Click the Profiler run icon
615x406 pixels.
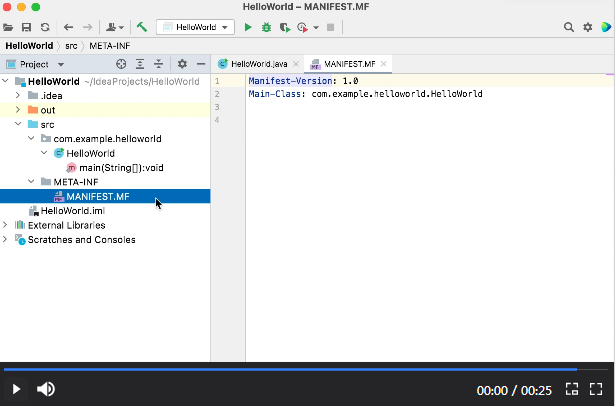point(302,27)
